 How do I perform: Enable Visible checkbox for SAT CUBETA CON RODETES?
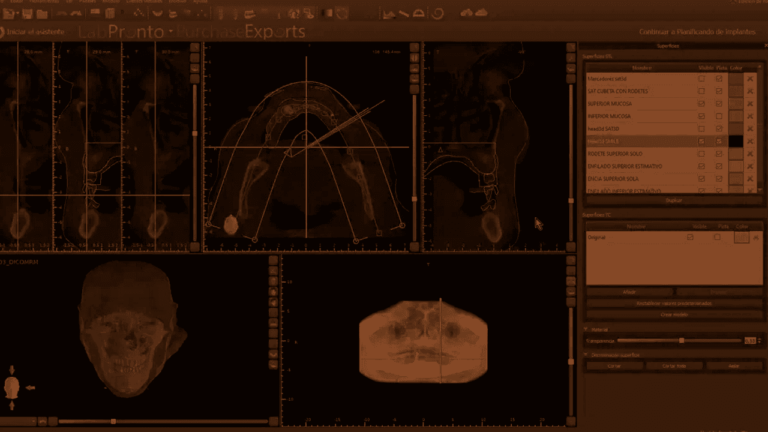point(701,91)
